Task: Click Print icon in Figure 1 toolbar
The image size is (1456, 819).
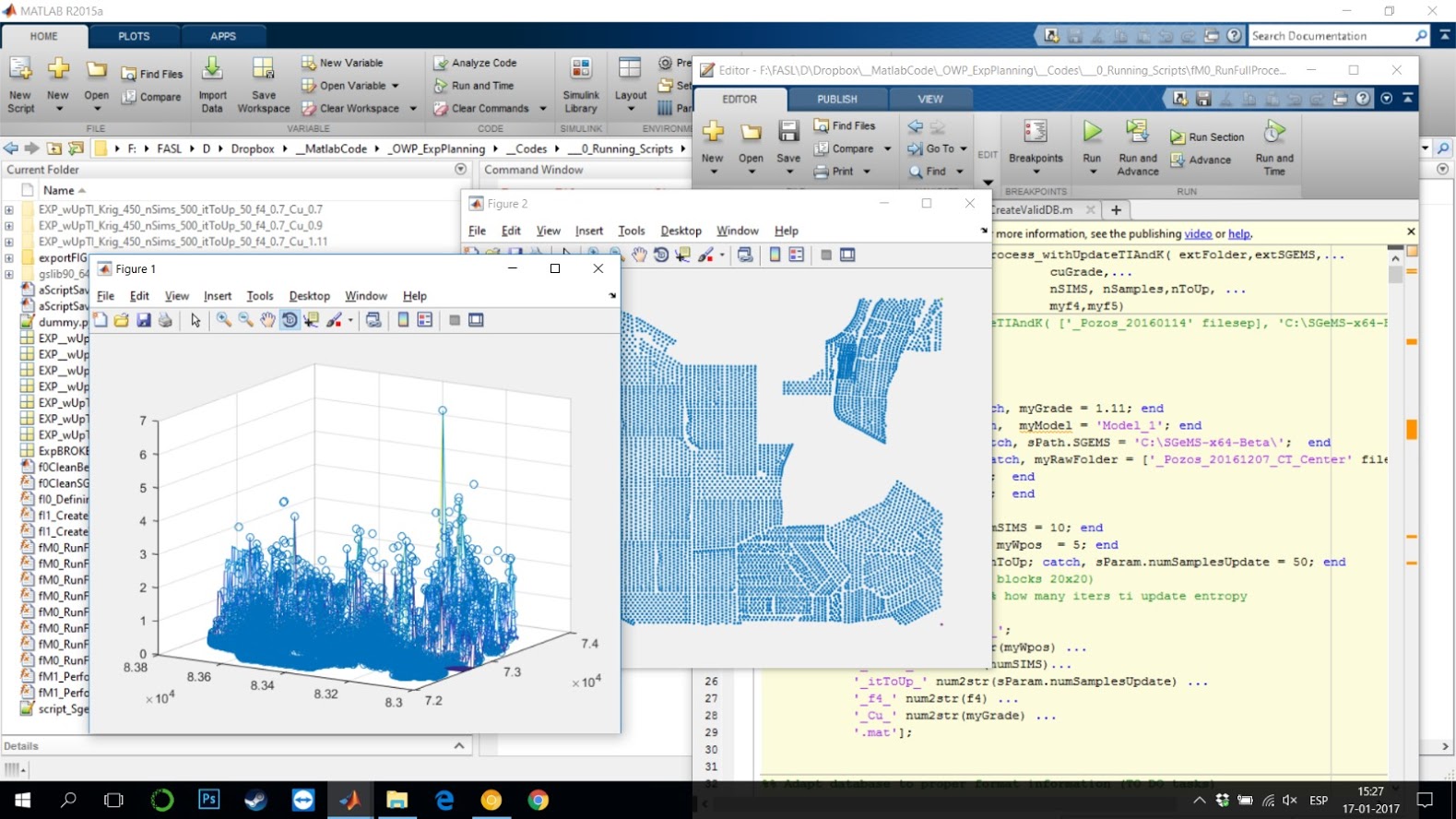Action: (x=165, y=320)
